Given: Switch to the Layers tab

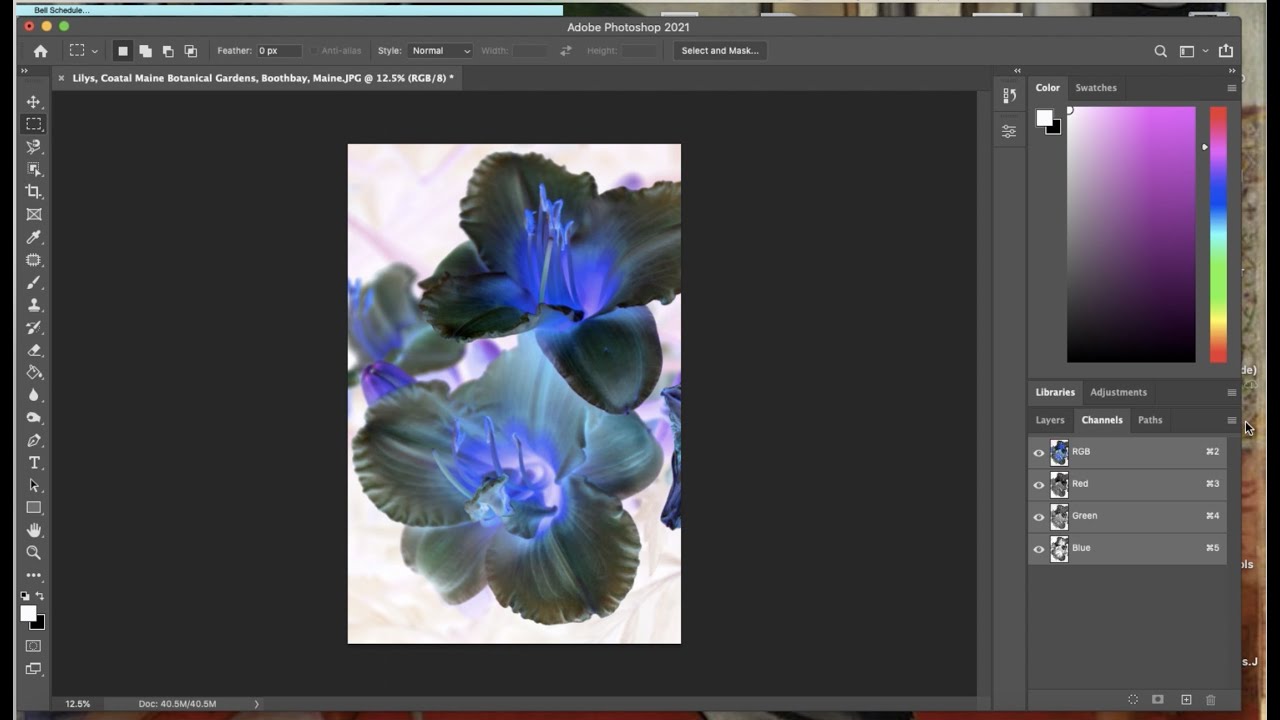Looking at the screenshot, I should (x=1050, y=420).
